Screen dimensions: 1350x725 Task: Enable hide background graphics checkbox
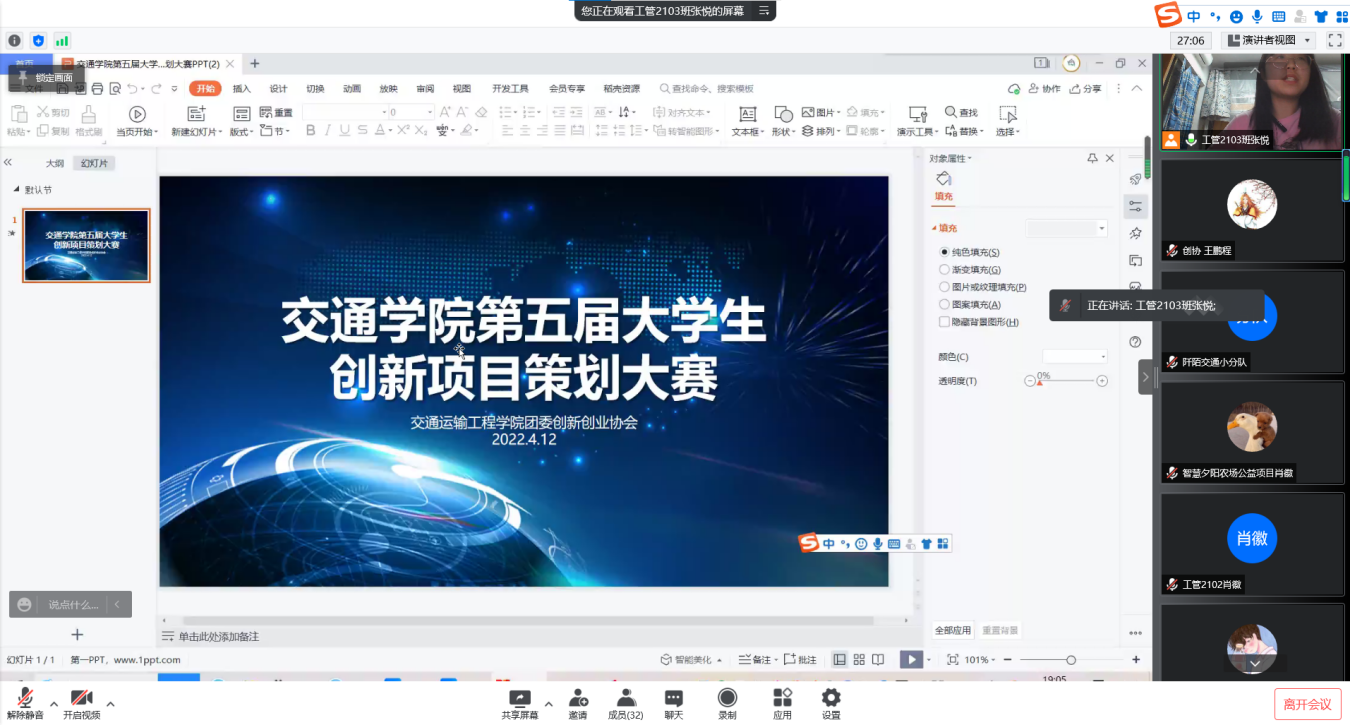pyautogui.click(x=945, y=322)
